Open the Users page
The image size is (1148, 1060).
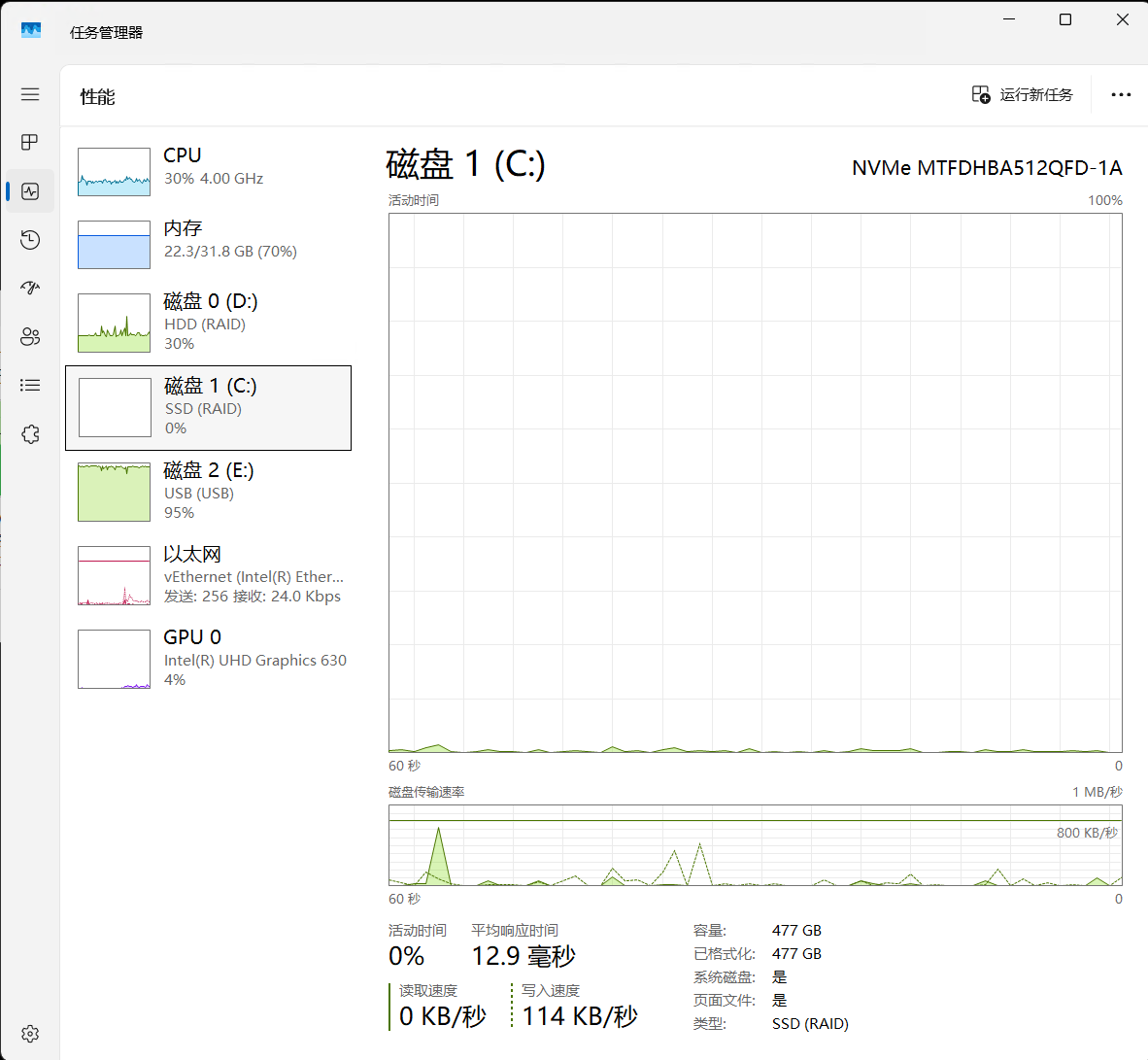[29, 336]
